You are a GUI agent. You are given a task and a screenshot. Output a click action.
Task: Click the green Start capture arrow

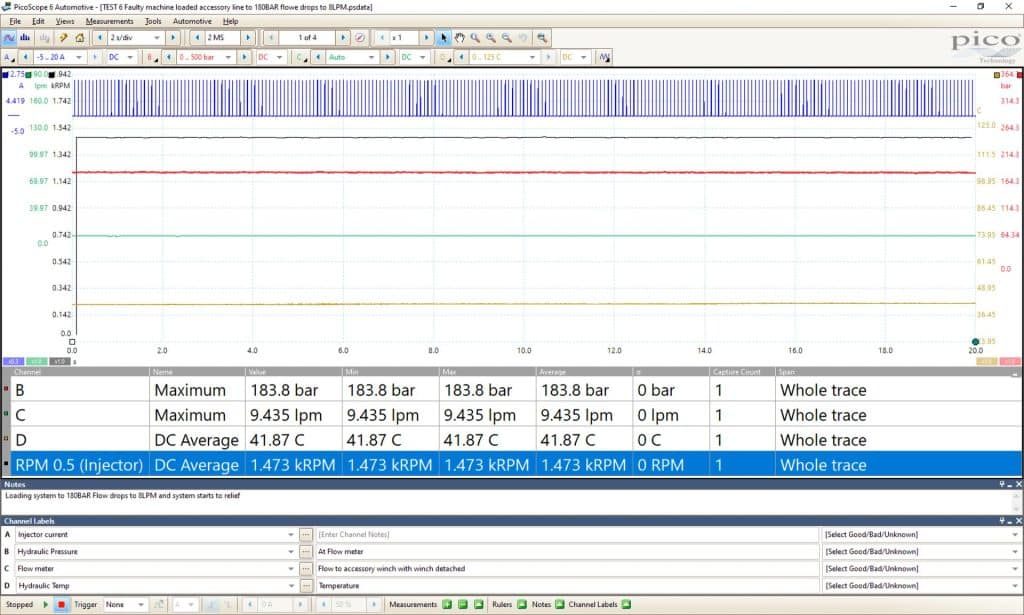point(46,605)
